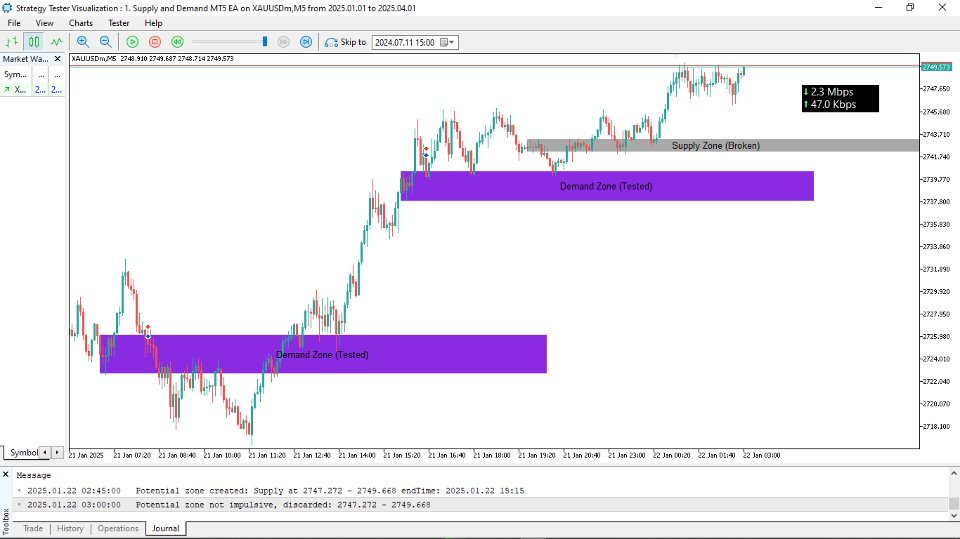Open the File menu
960x539 pixels.
tap(13, 23)
